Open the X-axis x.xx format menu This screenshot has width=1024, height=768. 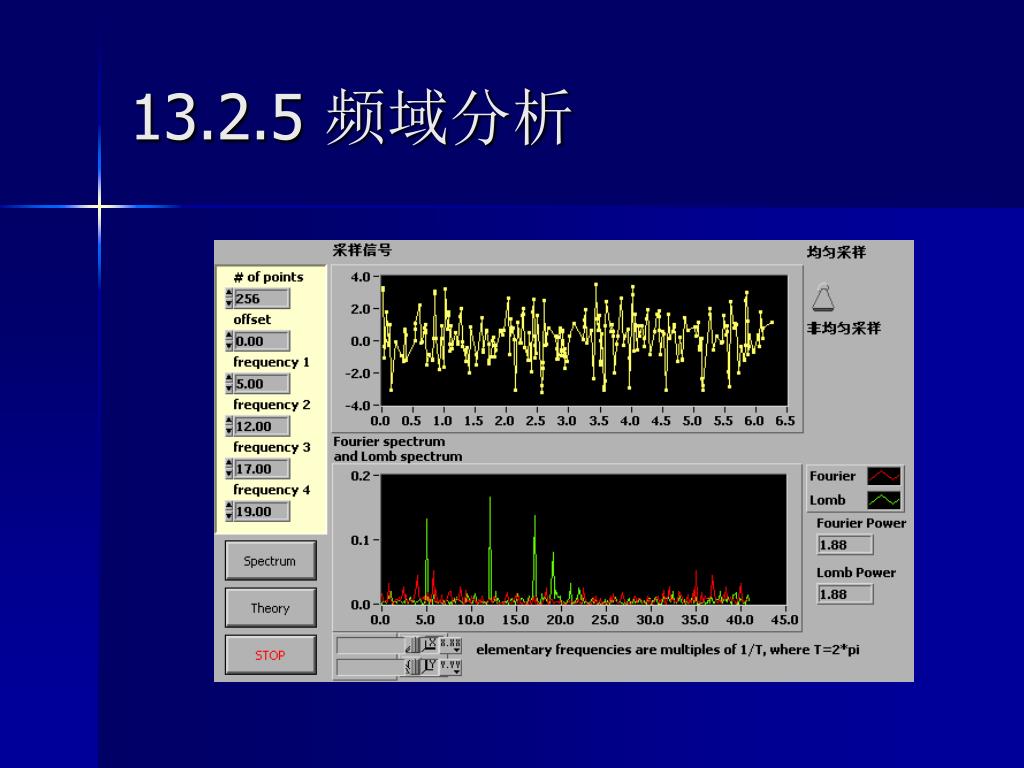pyautogui.click(x=451, y=645)
